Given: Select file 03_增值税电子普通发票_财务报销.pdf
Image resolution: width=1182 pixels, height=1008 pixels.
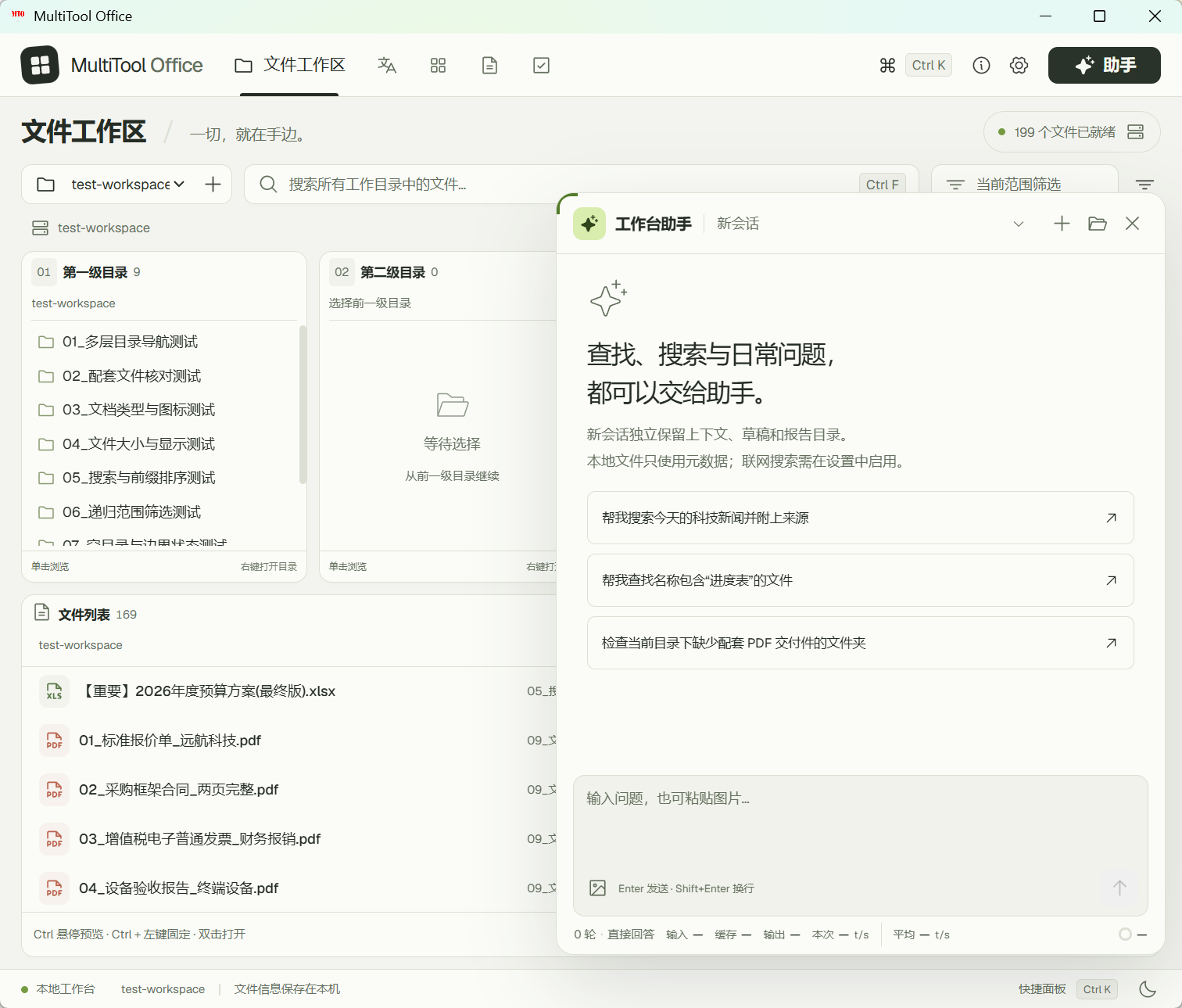Looking at the screenshot, I should pos(289,839).
